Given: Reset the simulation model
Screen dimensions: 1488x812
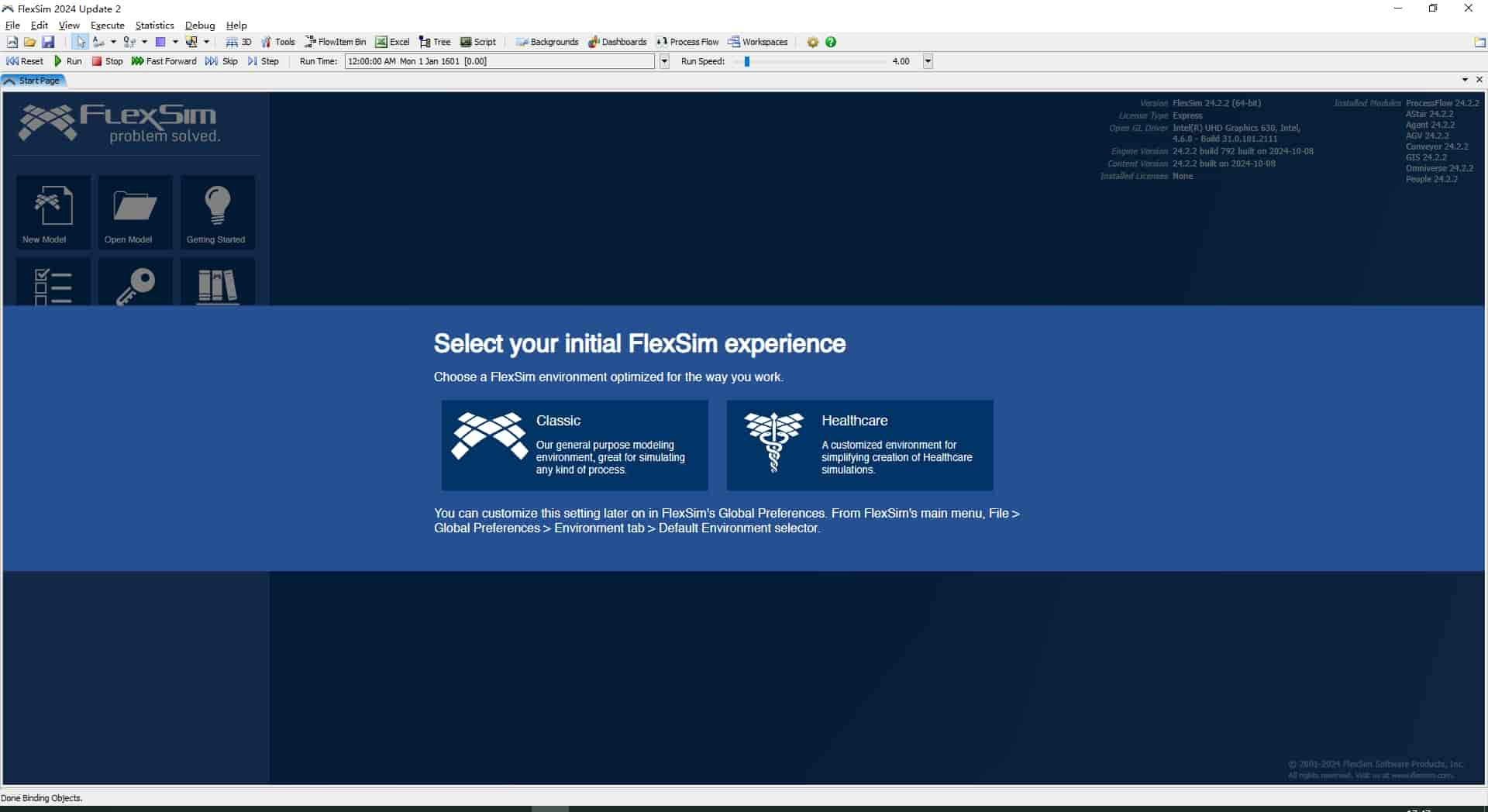Looking at the screenshot, I should tap(25, 61).
